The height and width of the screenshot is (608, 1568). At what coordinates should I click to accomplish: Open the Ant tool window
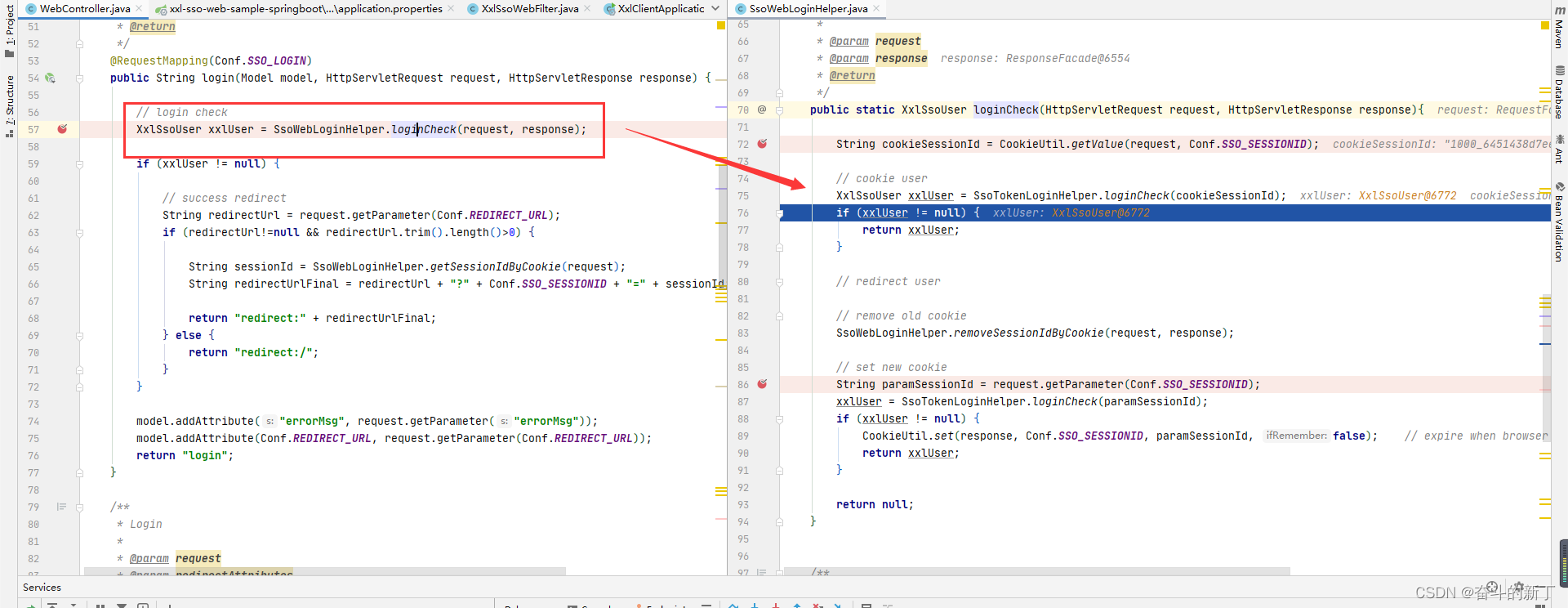tap(1559, 150)
